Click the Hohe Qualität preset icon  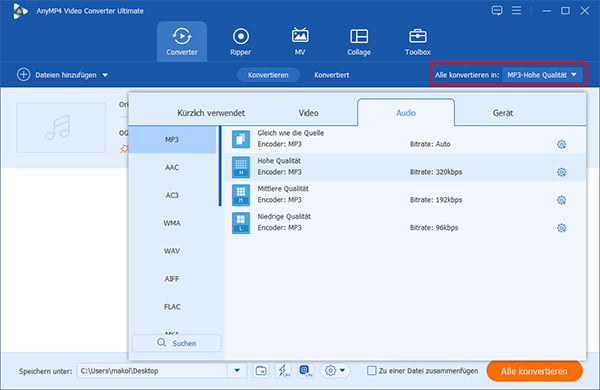(241, 167)
